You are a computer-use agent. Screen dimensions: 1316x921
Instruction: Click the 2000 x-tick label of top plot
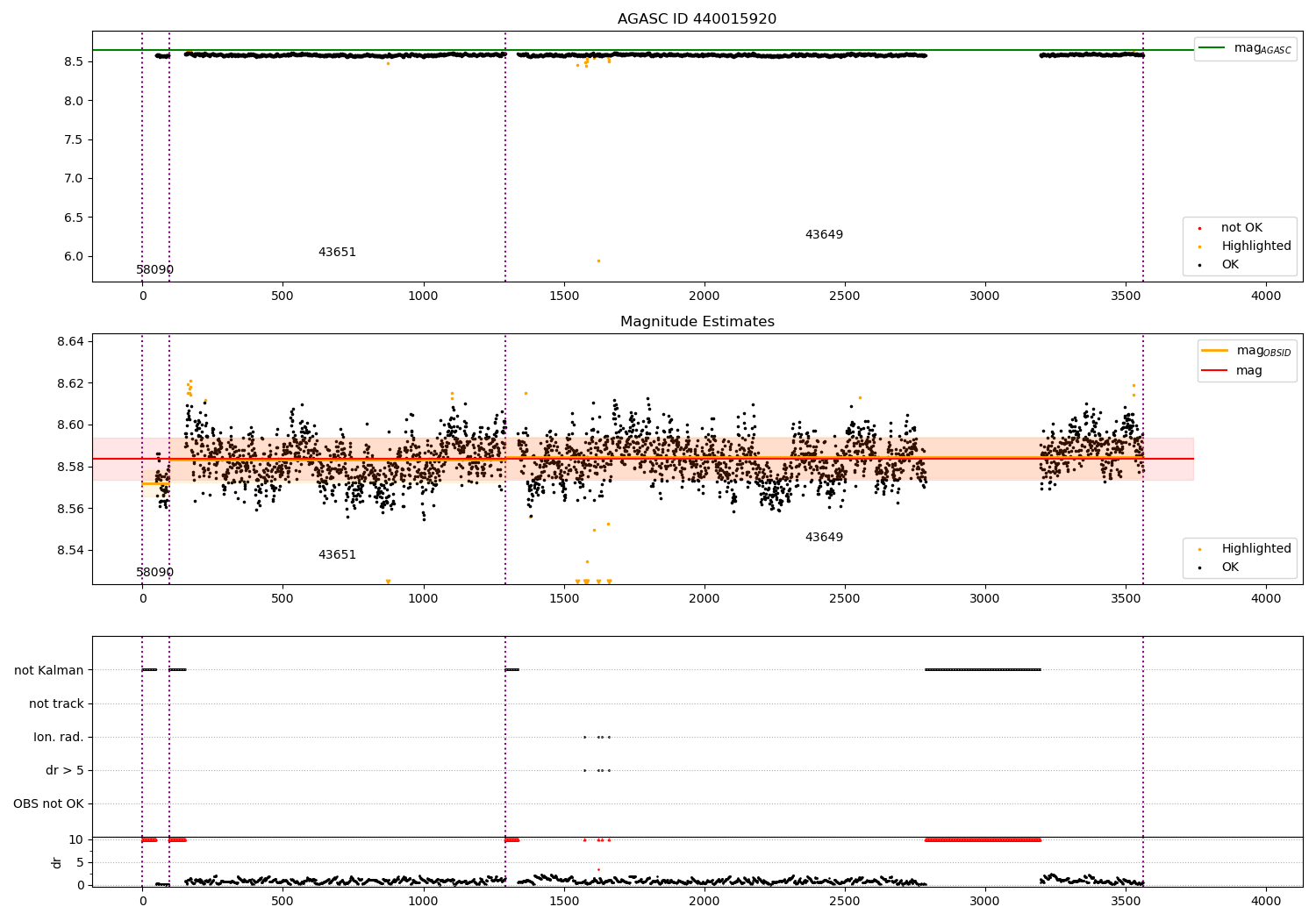click(704, 296)
